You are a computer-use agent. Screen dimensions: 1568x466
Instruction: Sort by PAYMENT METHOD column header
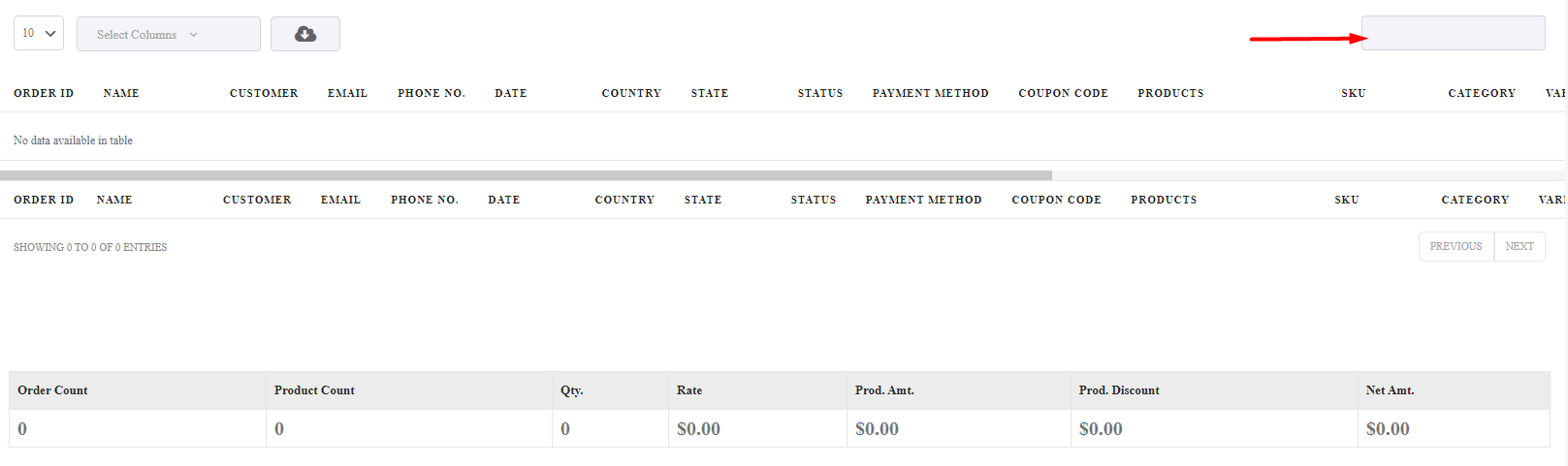coord(931,93)
